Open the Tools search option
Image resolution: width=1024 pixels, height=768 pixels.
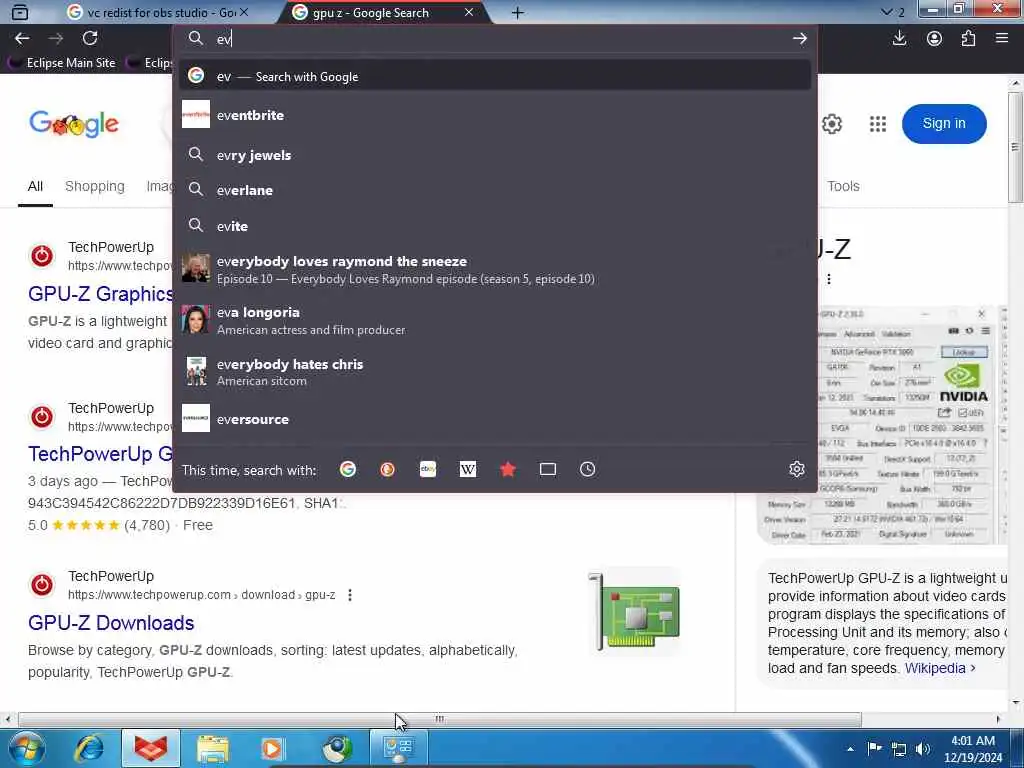click(x=843, y=186)
